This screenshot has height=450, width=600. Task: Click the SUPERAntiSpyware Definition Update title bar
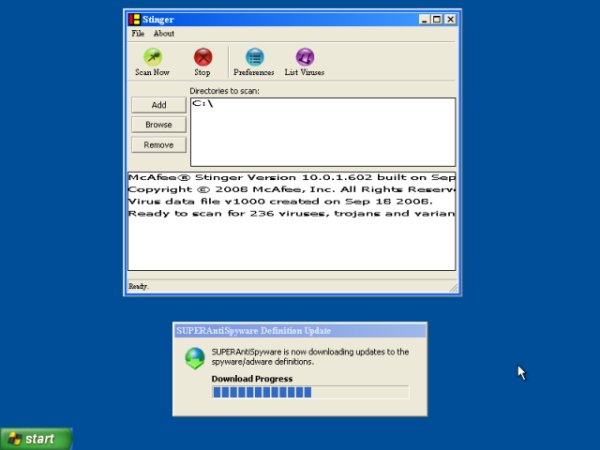300,331
